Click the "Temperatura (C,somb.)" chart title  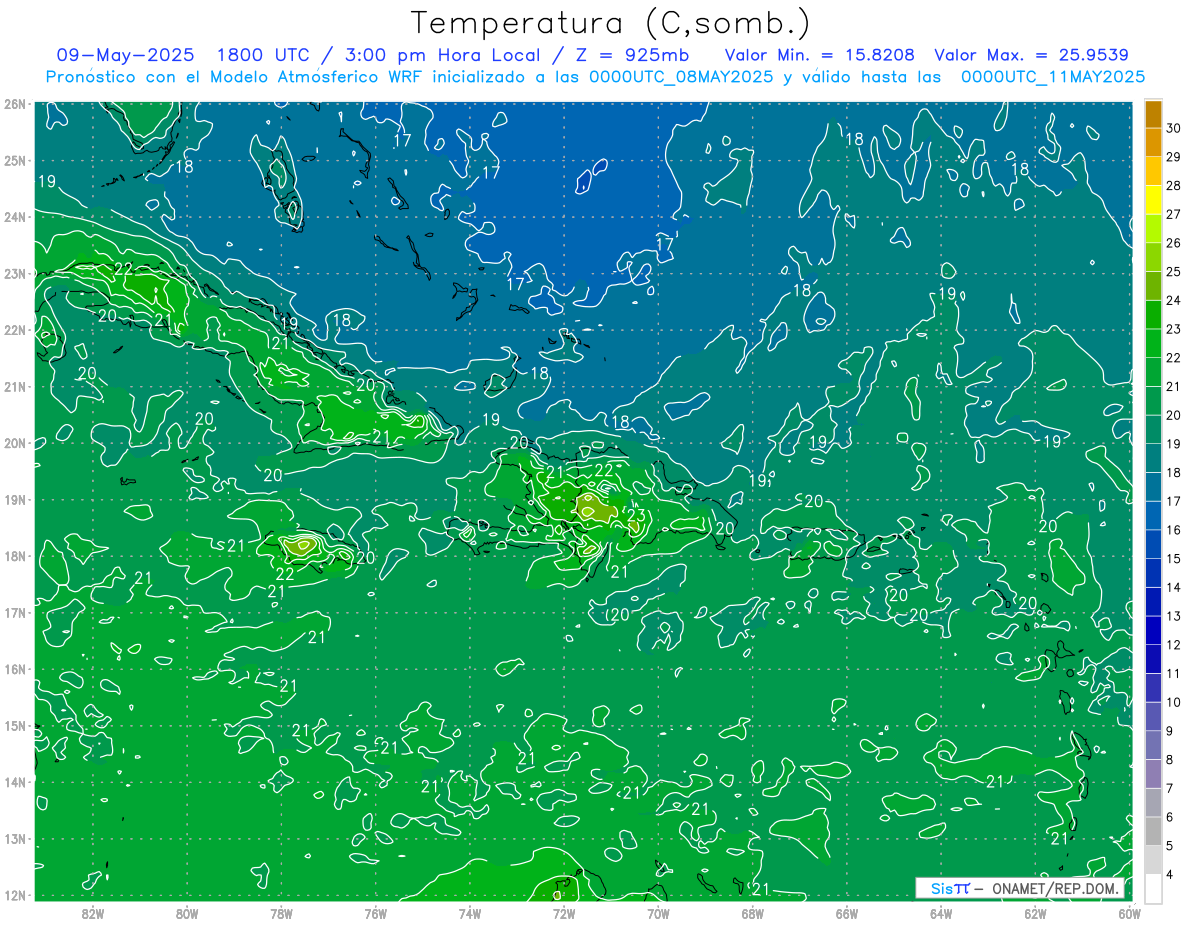point(610,23)
